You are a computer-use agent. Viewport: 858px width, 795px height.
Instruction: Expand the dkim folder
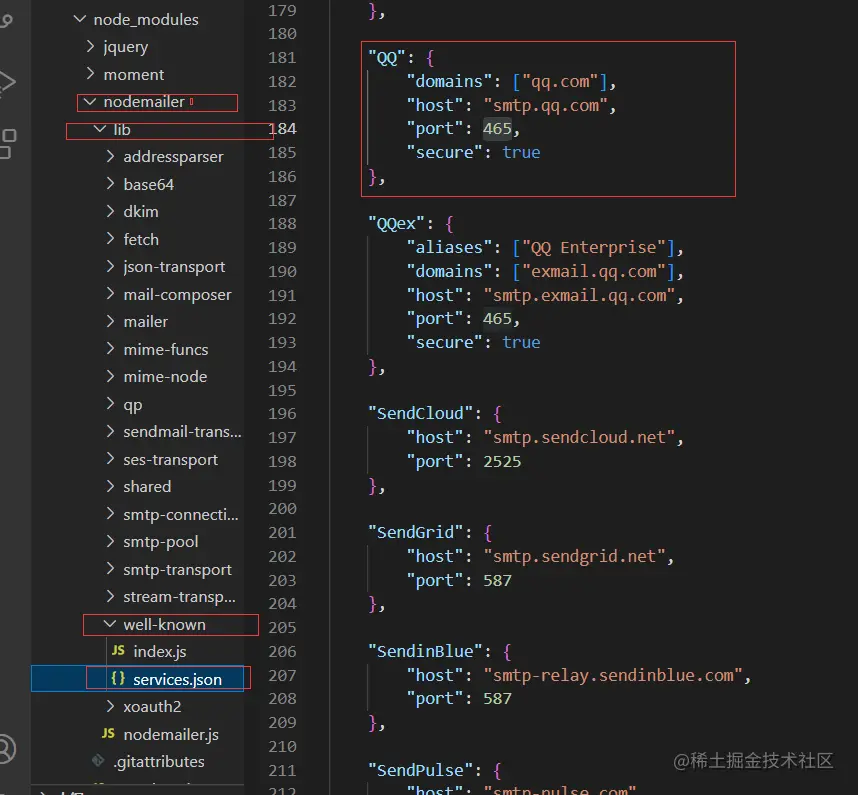[110, 211]
